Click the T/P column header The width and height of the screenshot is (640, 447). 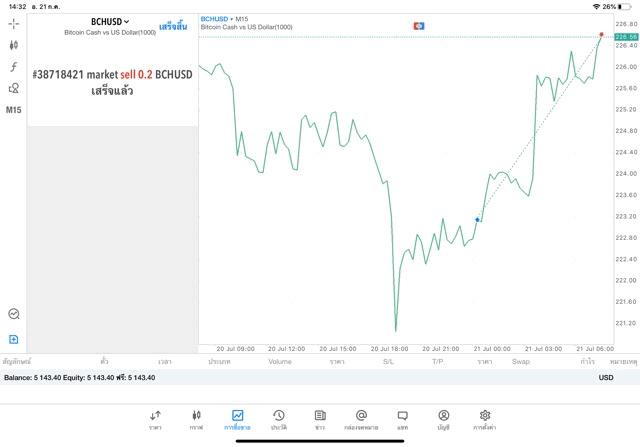(x=438, y=361)
